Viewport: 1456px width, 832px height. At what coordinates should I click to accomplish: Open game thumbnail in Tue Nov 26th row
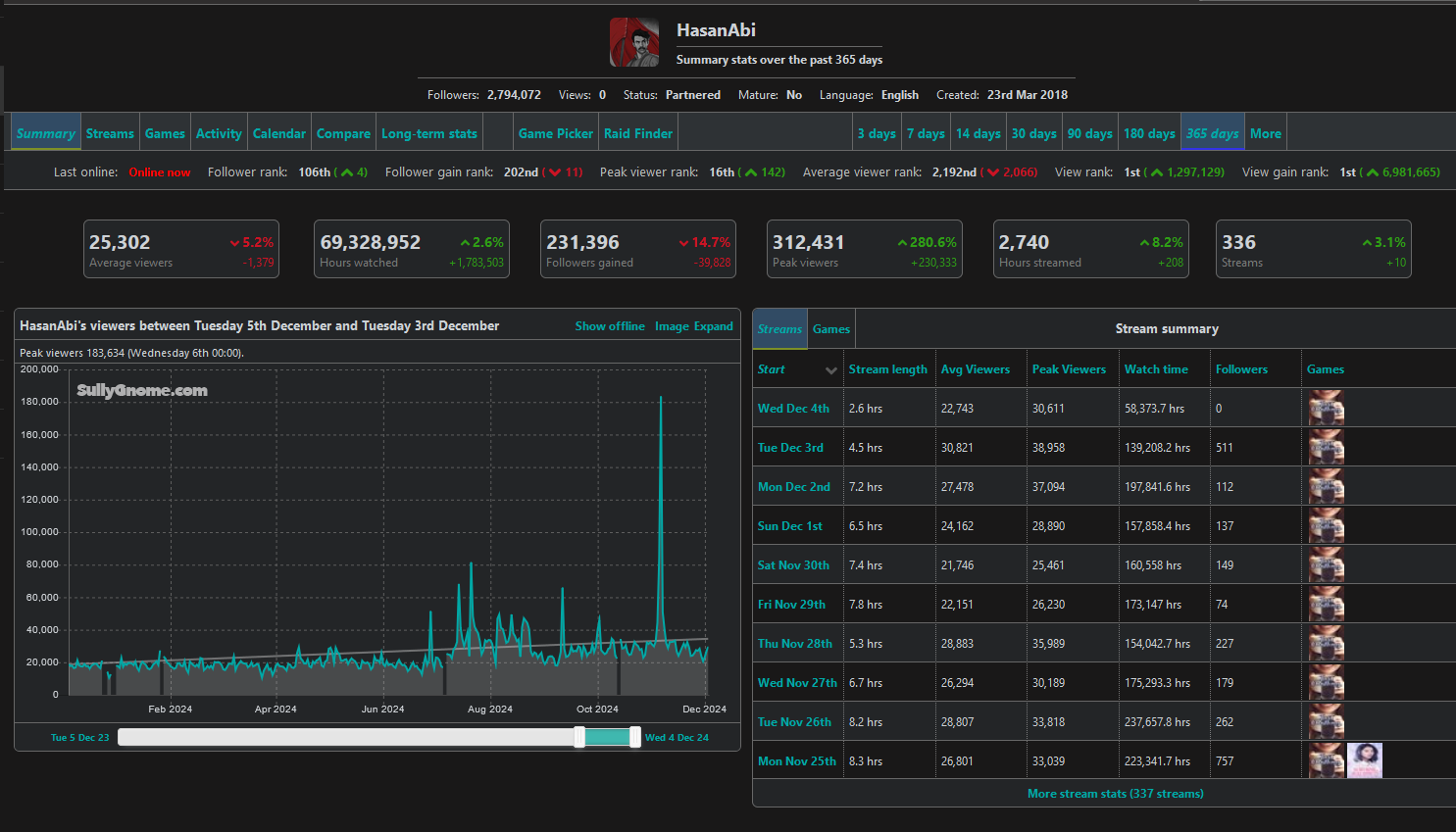[x=1327, y=721]
